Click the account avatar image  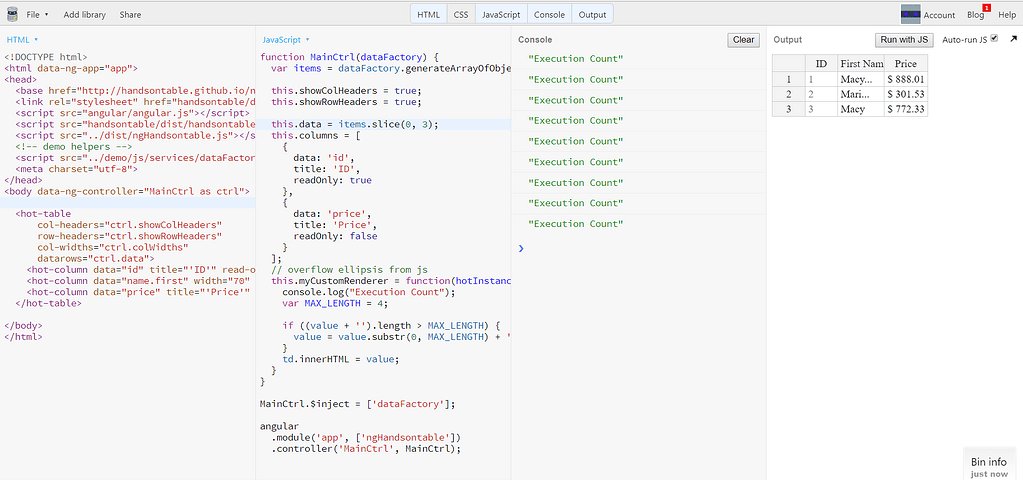[x=910, y=14]
